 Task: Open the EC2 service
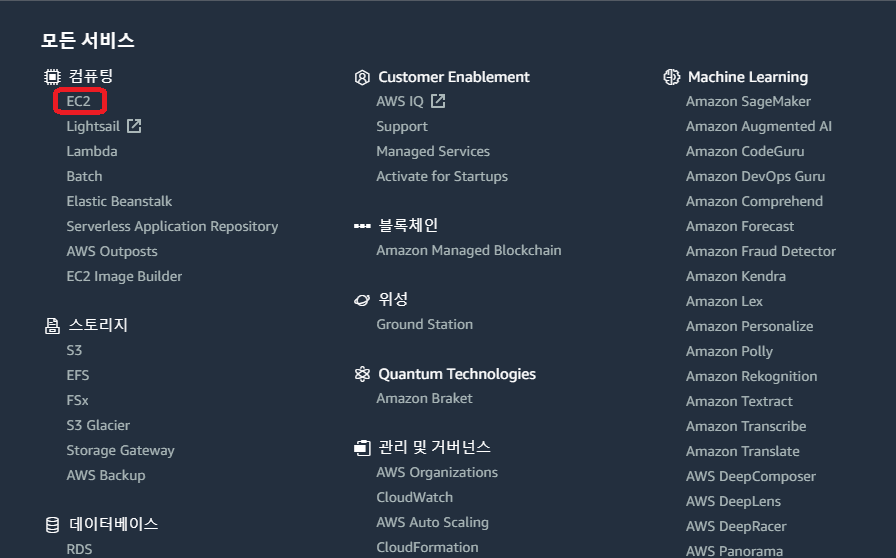pyautogui.click(x=79, y=101)
